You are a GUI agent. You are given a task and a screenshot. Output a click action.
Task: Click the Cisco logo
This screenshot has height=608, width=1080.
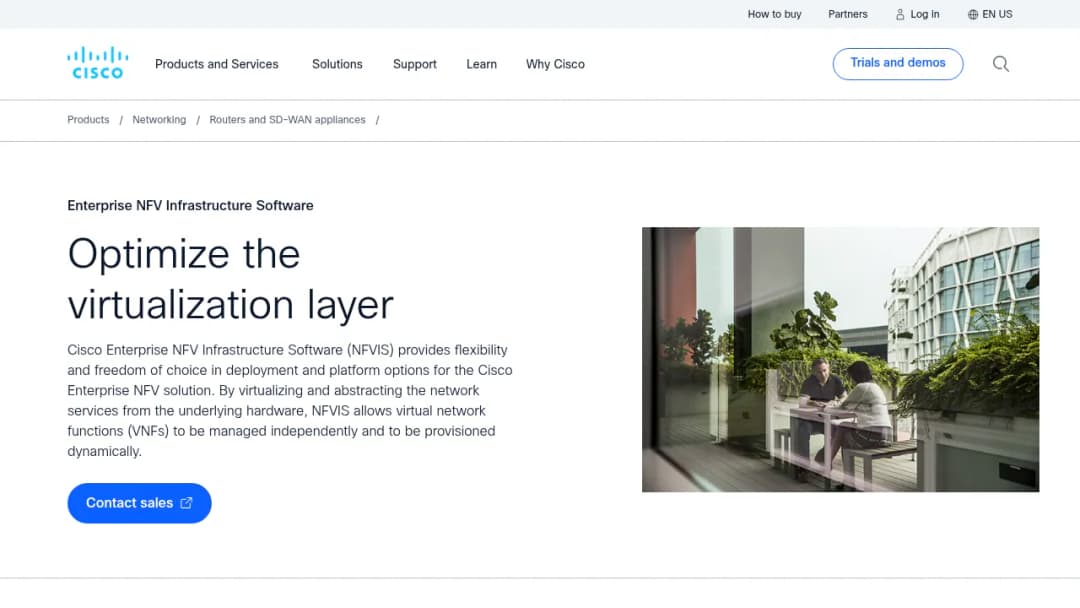tap(97, 63)
